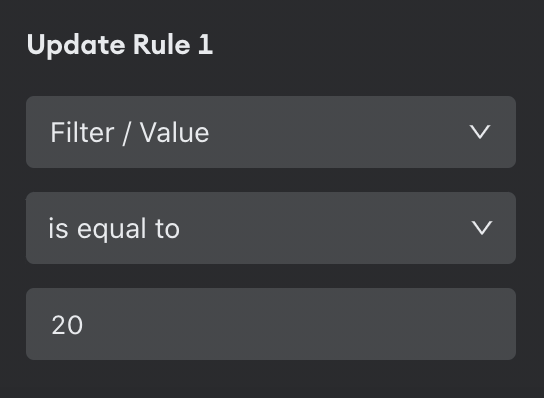Click the 'Rule 1' part of the title
Screen dimensions: 544x398
[173, 44]
